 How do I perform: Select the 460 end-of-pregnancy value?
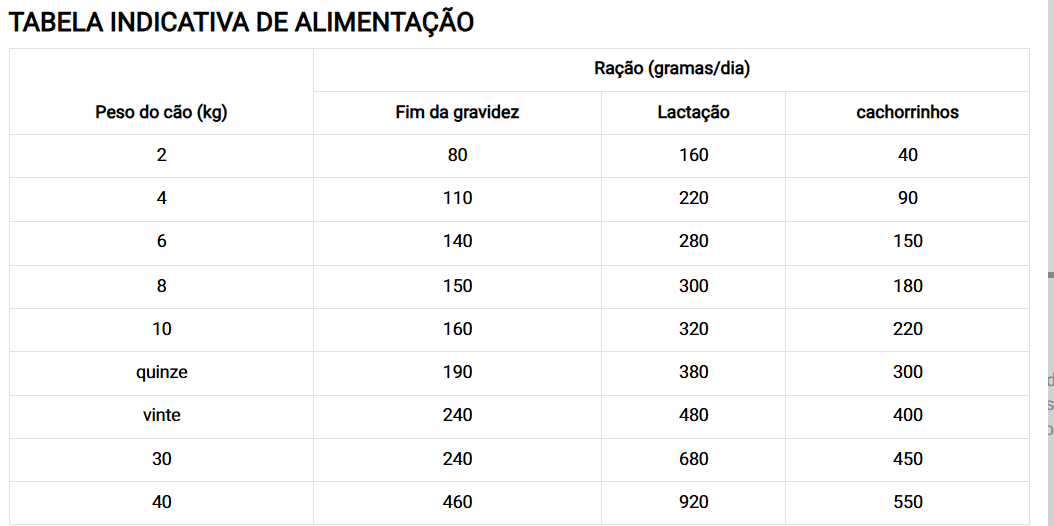(457, 502)
